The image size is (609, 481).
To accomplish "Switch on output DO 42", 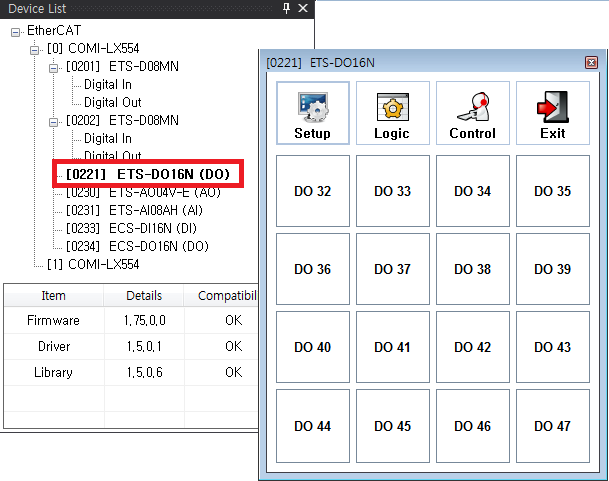I will (472, 347).
